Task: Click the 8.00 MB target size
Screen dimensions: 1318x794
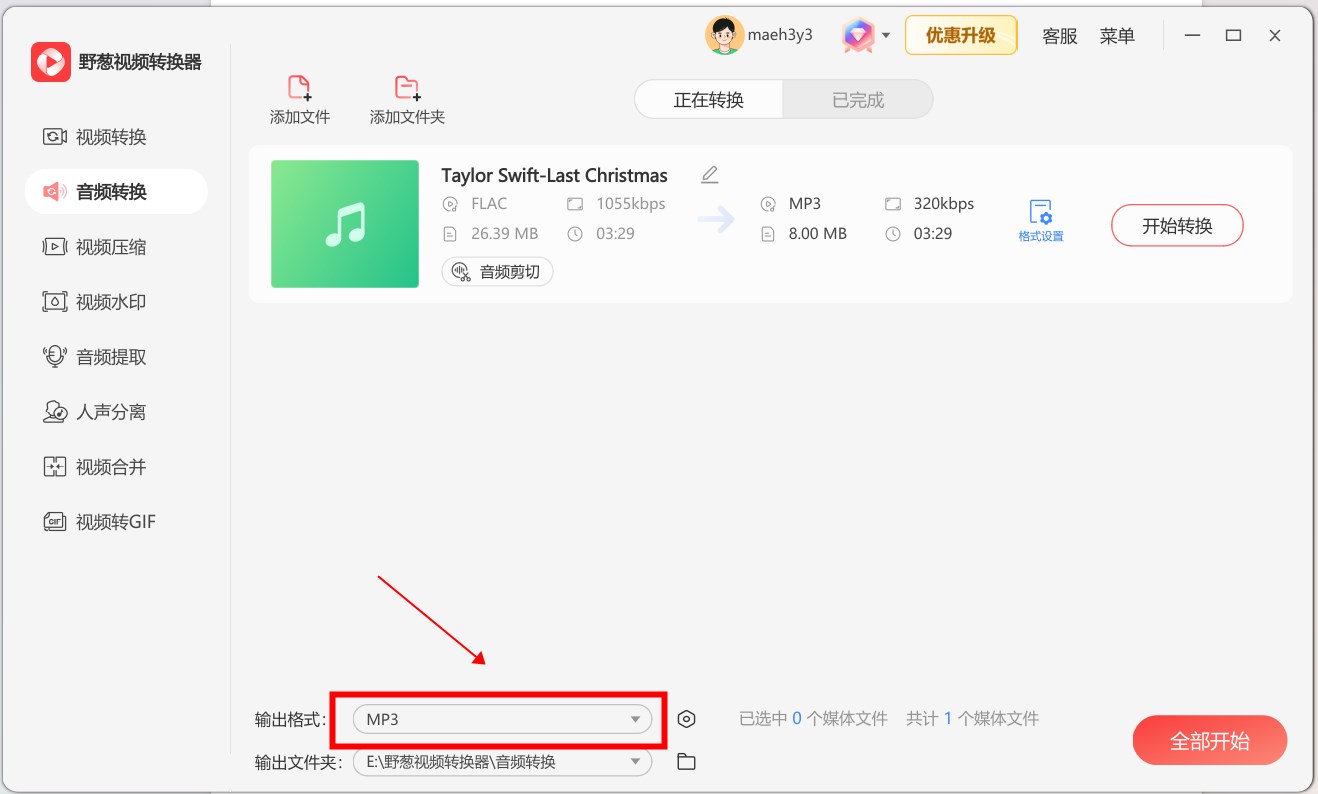Action: click(x=818, y=234)
